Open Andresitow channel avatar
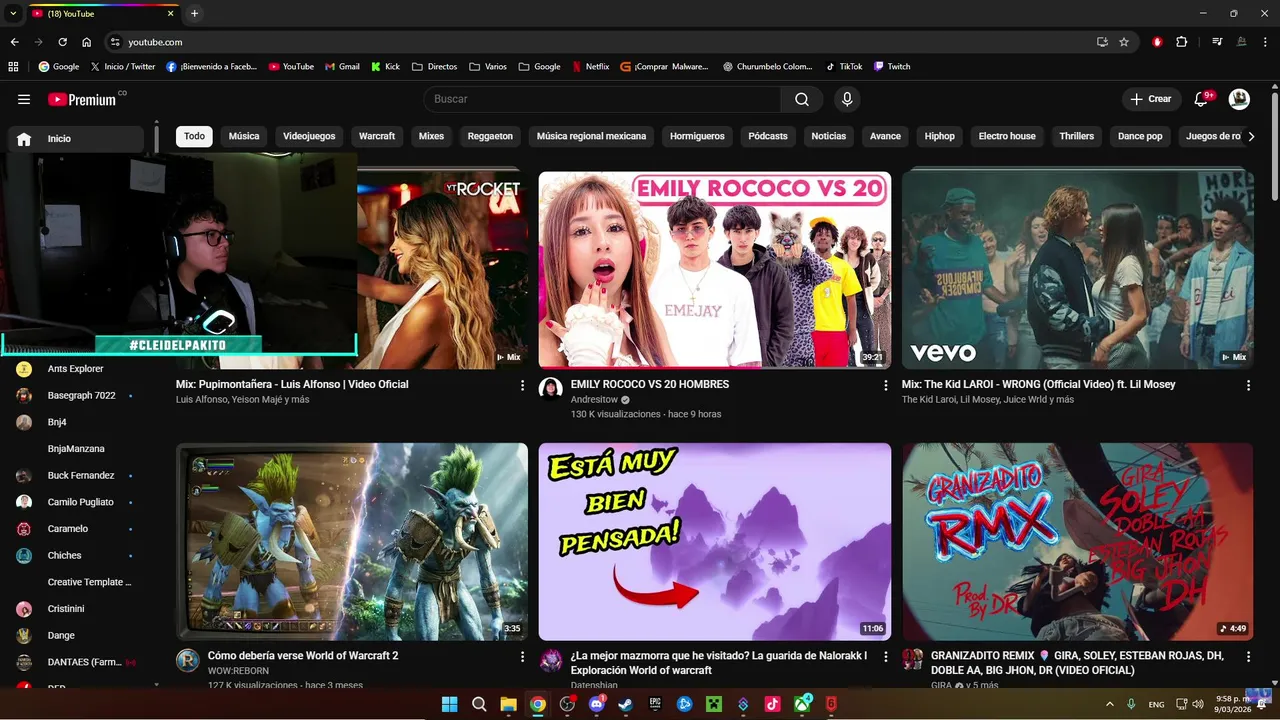Image resolution: width=1280 pixels, height=720 pixels. (x=551, y=389)
